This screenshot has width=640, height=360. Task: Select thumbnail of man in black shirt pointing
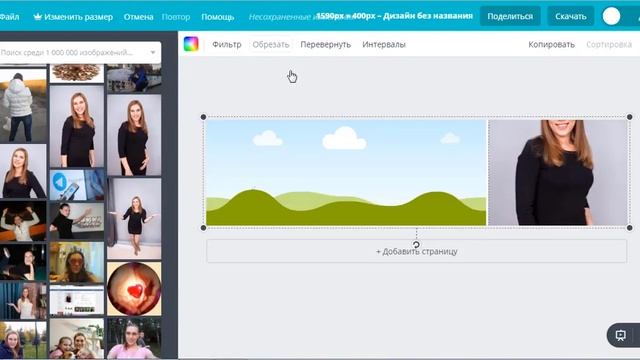(77, 221)
